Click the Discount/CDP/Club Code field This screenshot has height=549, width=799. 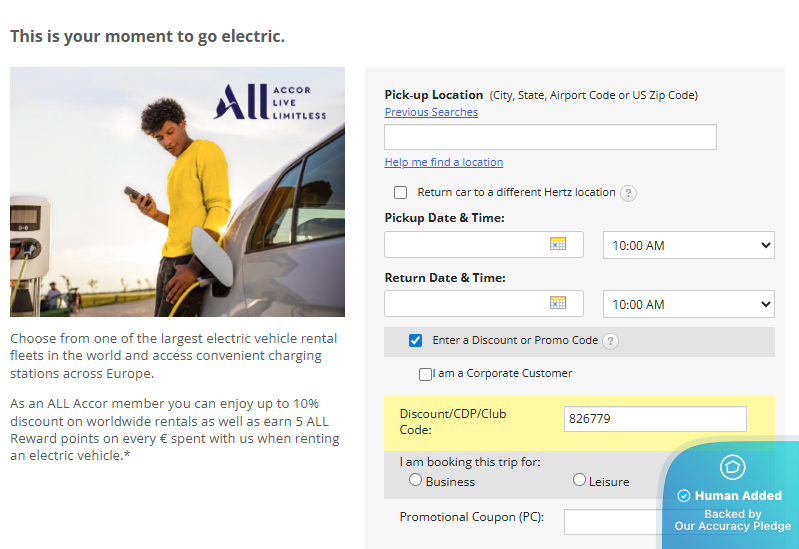[654, 419]
